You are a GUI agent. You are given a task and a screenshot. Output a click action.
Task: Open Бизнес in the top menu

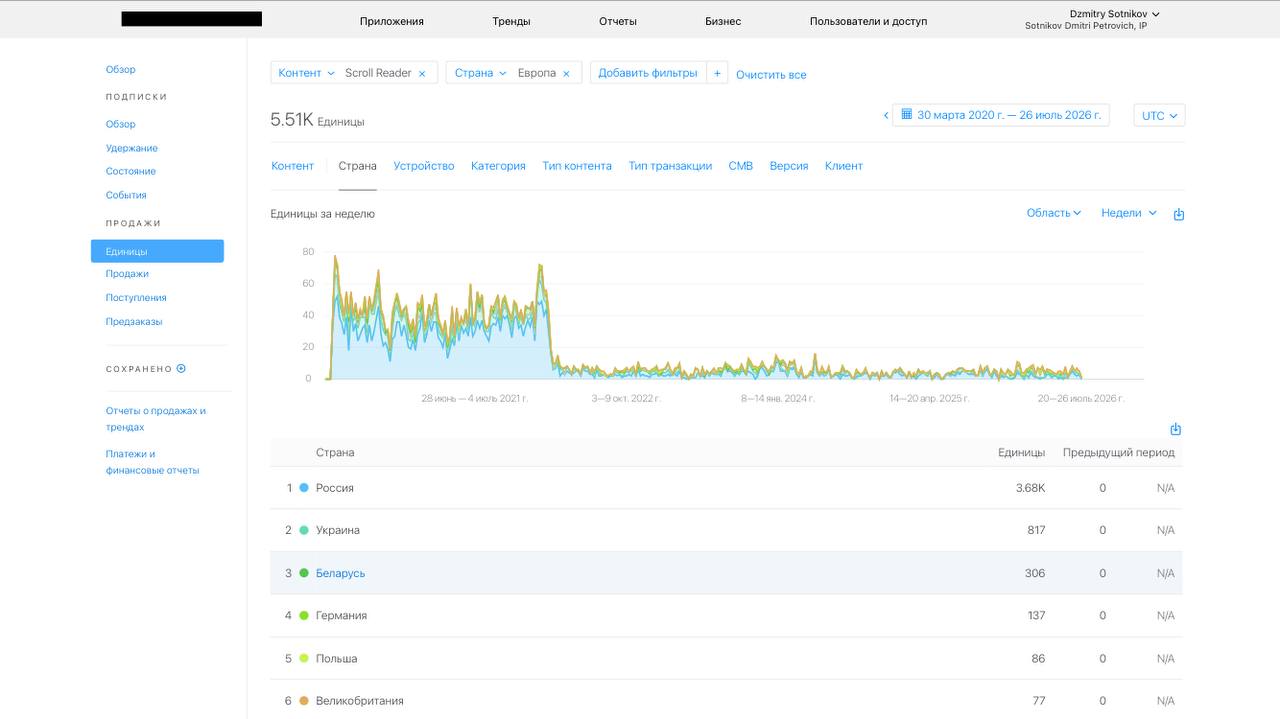(723, 21)
